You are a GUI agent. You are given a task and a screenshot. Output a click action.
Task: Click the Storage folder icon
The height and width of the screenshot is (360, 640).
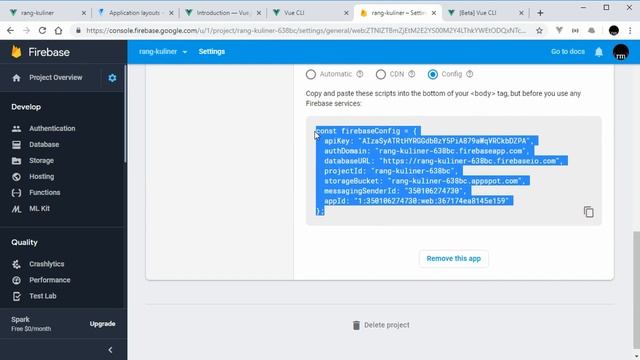point(16,161)
